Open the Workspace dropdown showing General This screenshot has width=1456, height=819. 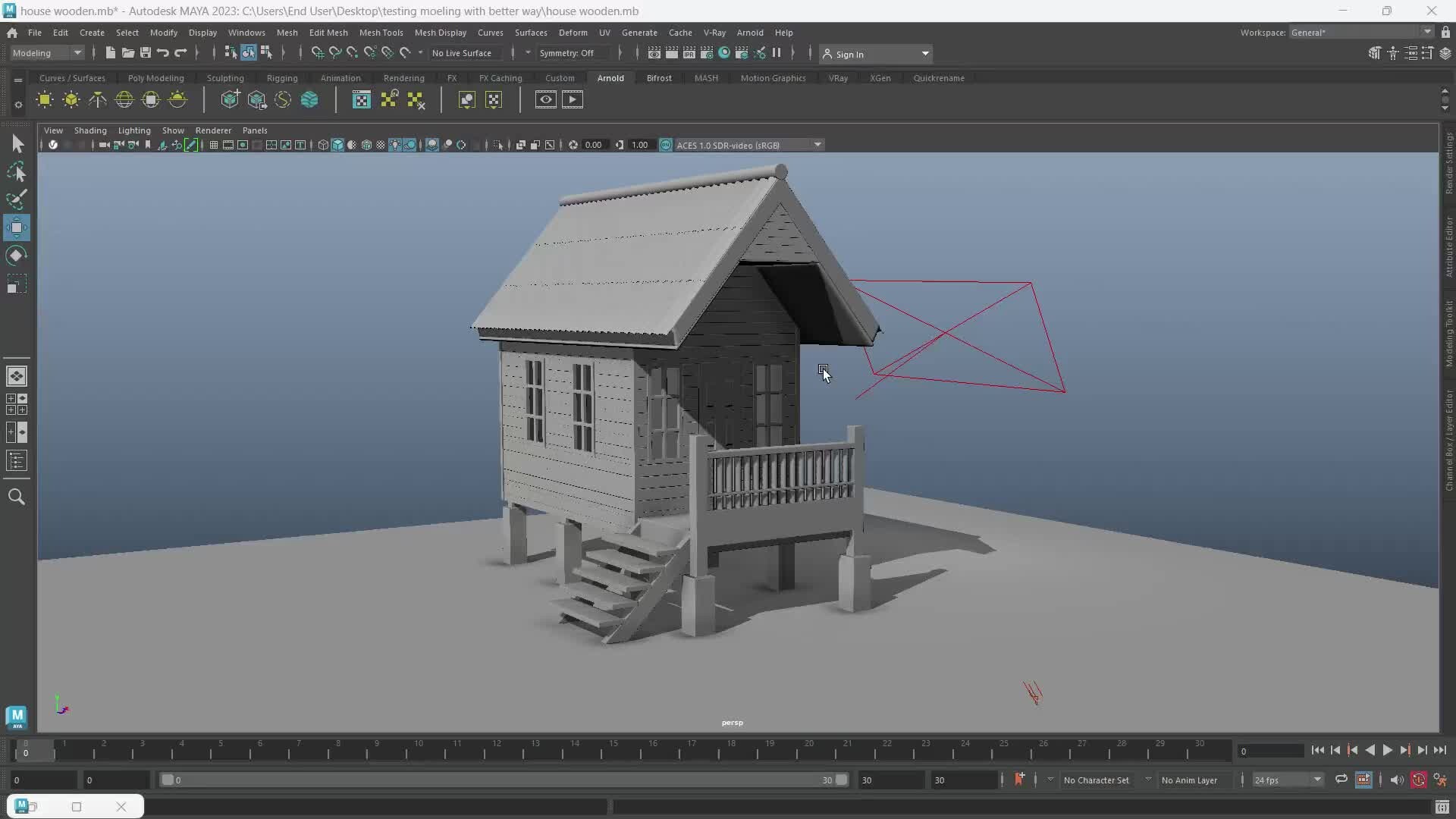[x=1357, y=32]
